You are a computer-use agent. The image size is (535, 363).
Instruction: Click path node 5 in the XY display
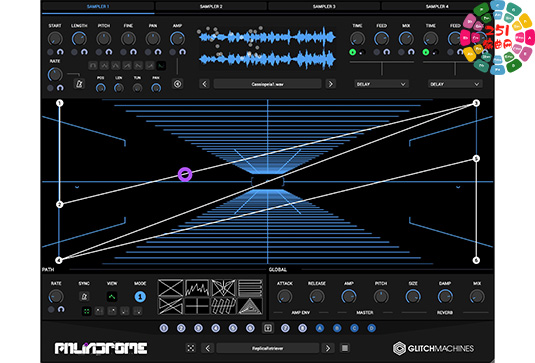click(476, 158)
